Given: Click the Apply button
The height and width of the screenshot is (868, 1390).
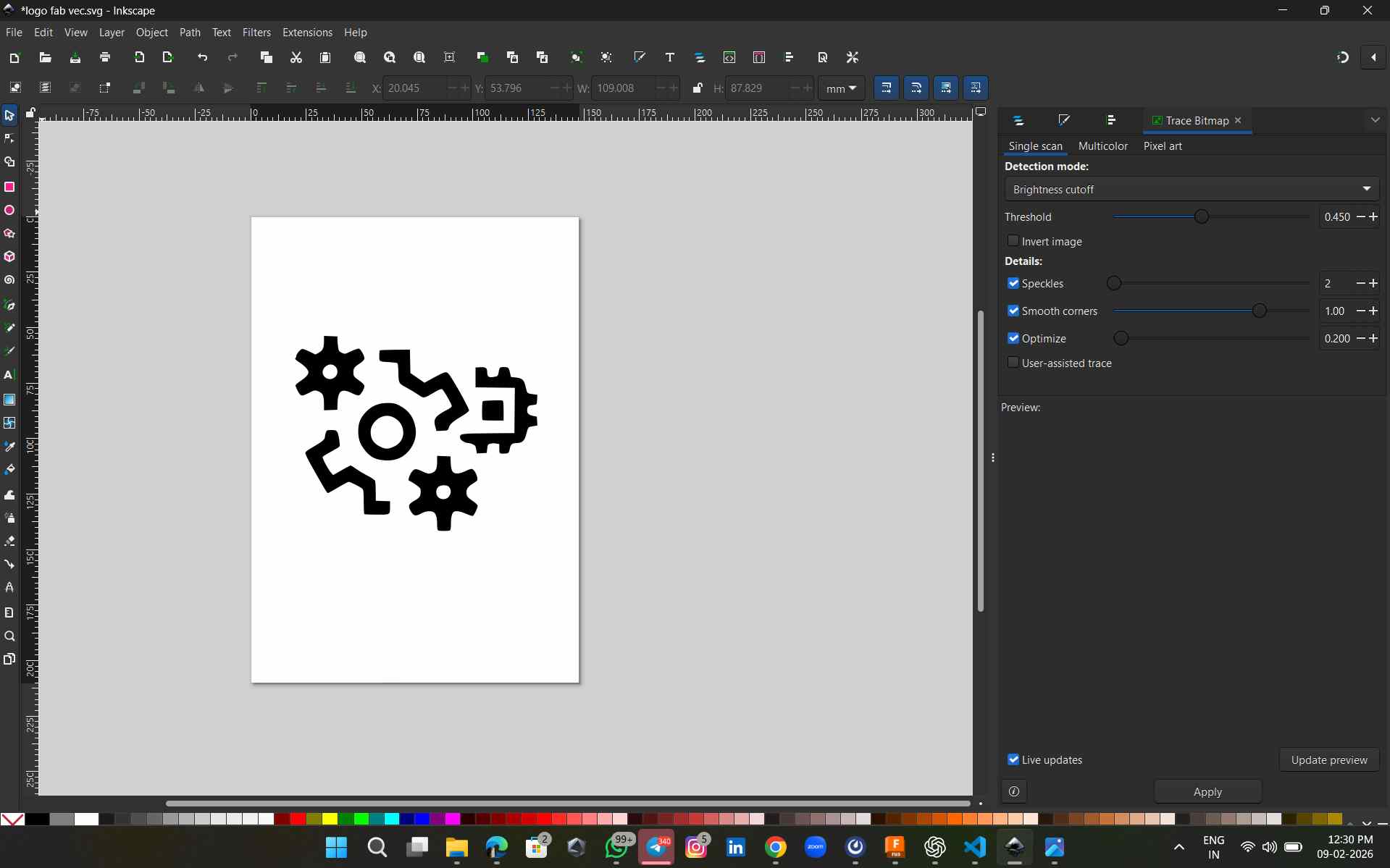Looking at the screenshot, I should (1207, 792).
